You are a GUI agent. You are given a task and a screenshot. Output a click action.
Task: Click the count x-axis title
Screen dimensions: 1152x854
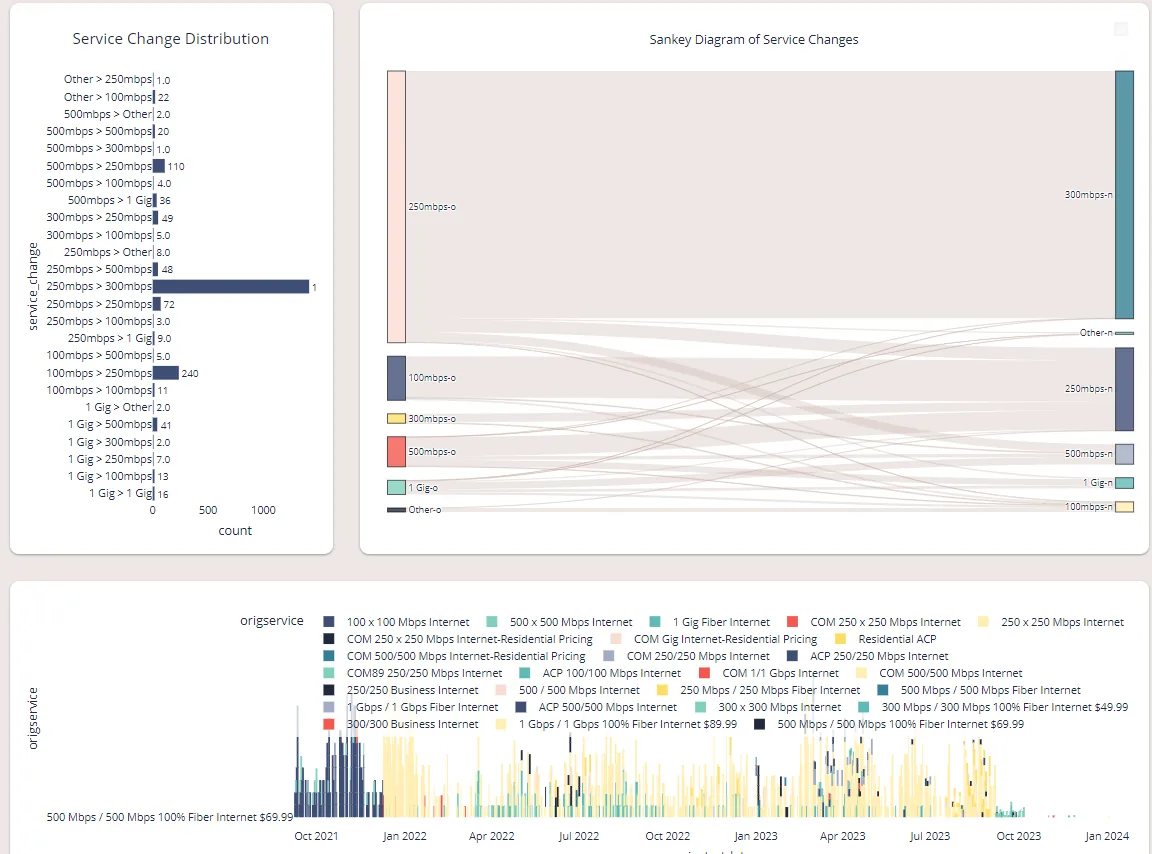point(235,531)
